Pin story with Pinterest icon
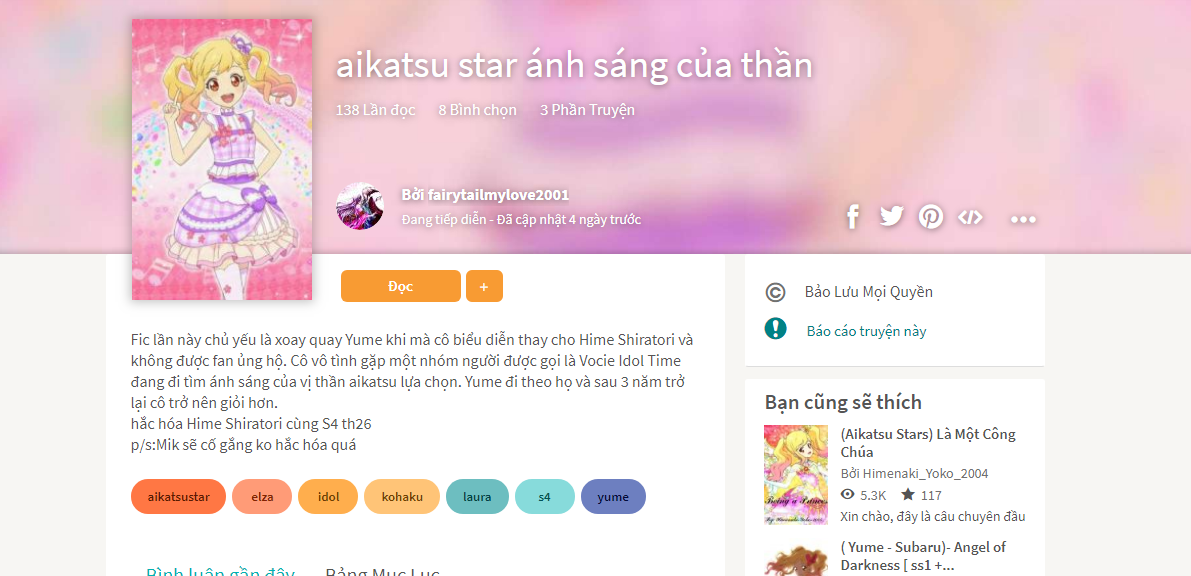Screen dimensions: 1191x576 point(930,217)
